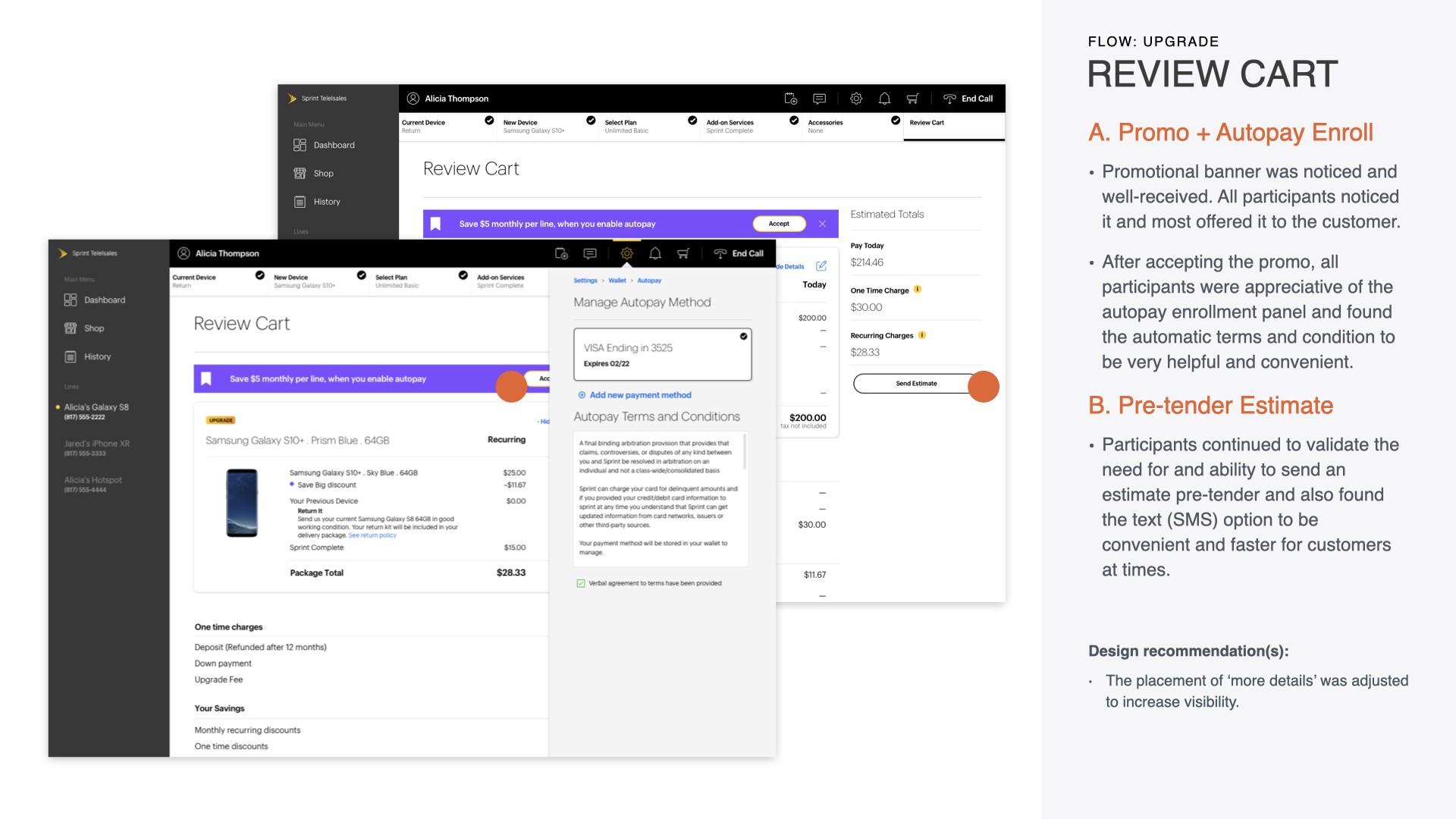1456x819 pixels.
Task: Click the Upgrade Fee row
Action: (218, 680)
